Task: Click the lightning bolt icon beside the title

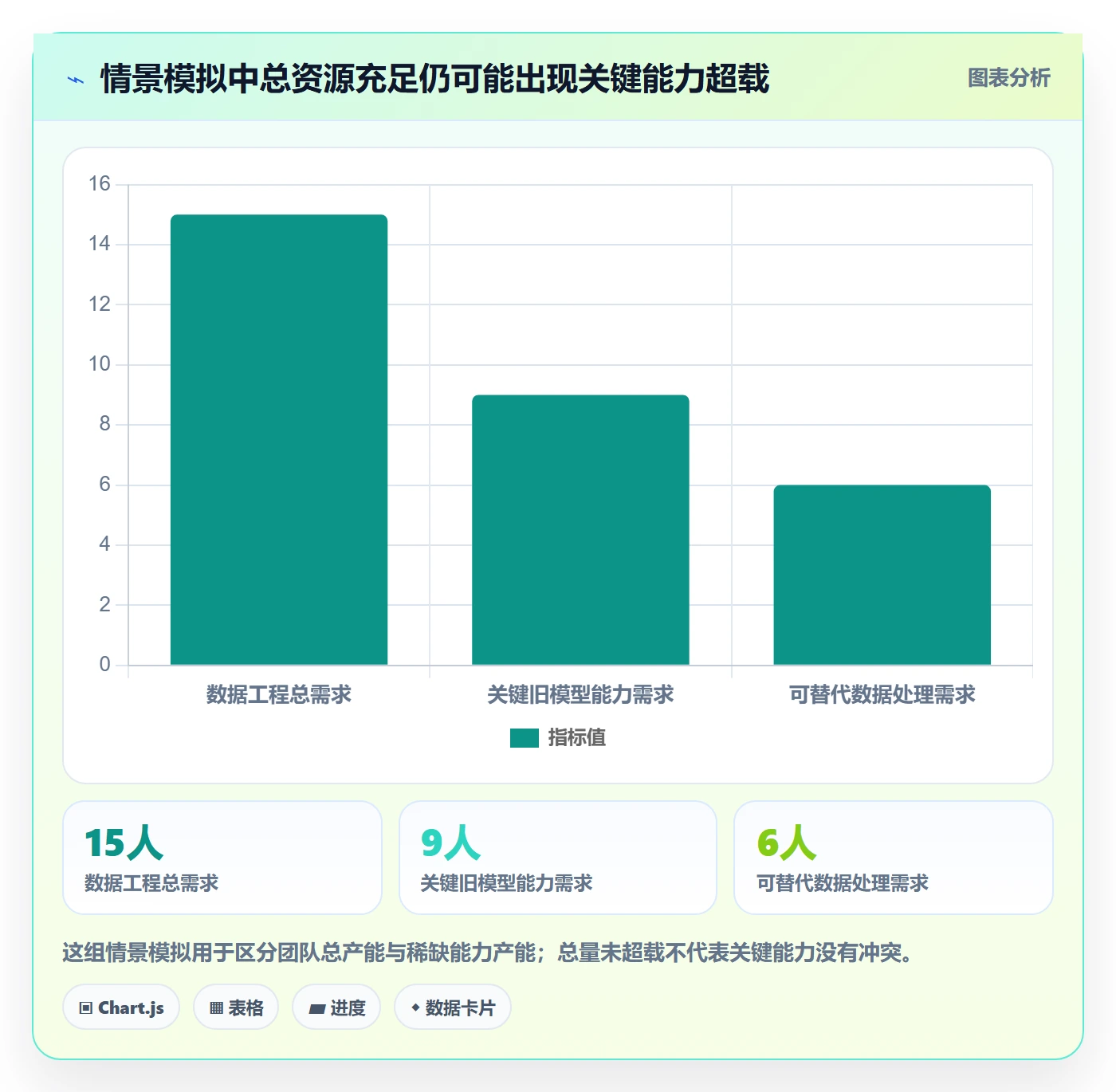Action: pos(76,80)
